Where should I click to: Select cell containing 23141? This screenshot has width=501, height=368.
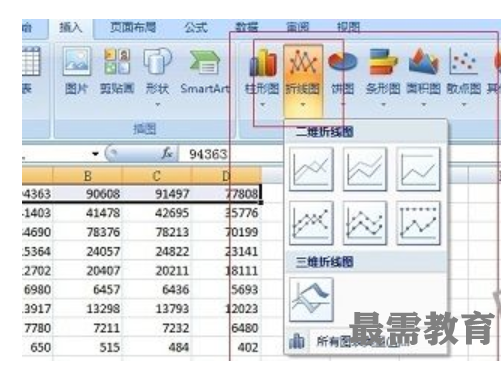(x=226, y=251)
